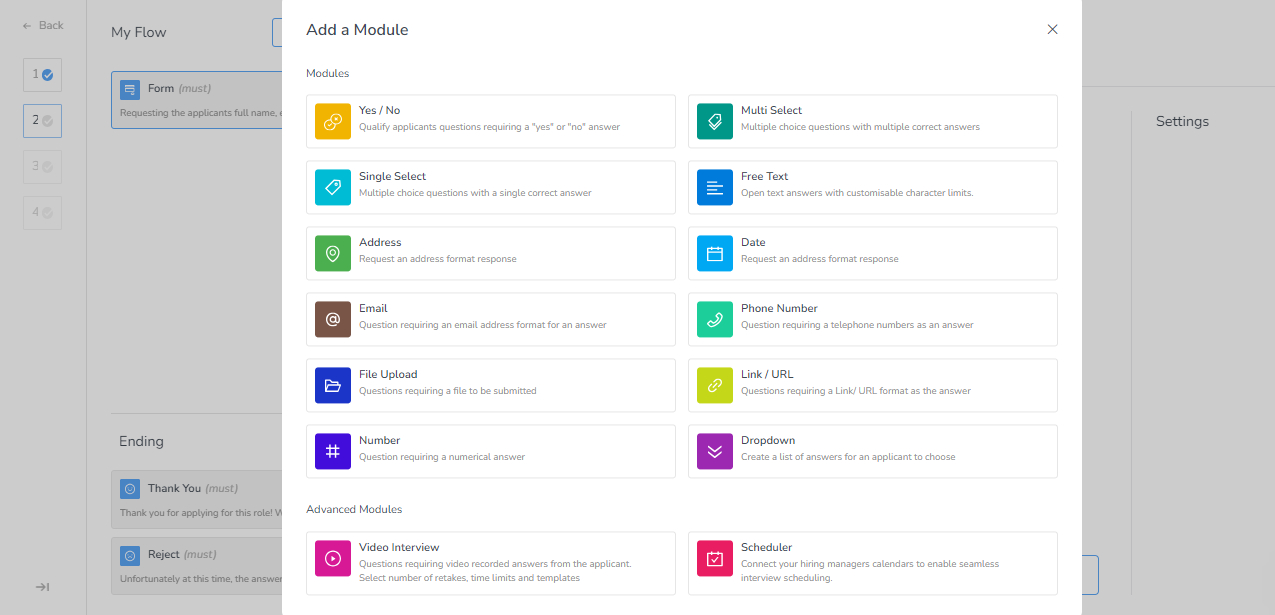
Task: Add the Single Select module
Action: (490, 187)
